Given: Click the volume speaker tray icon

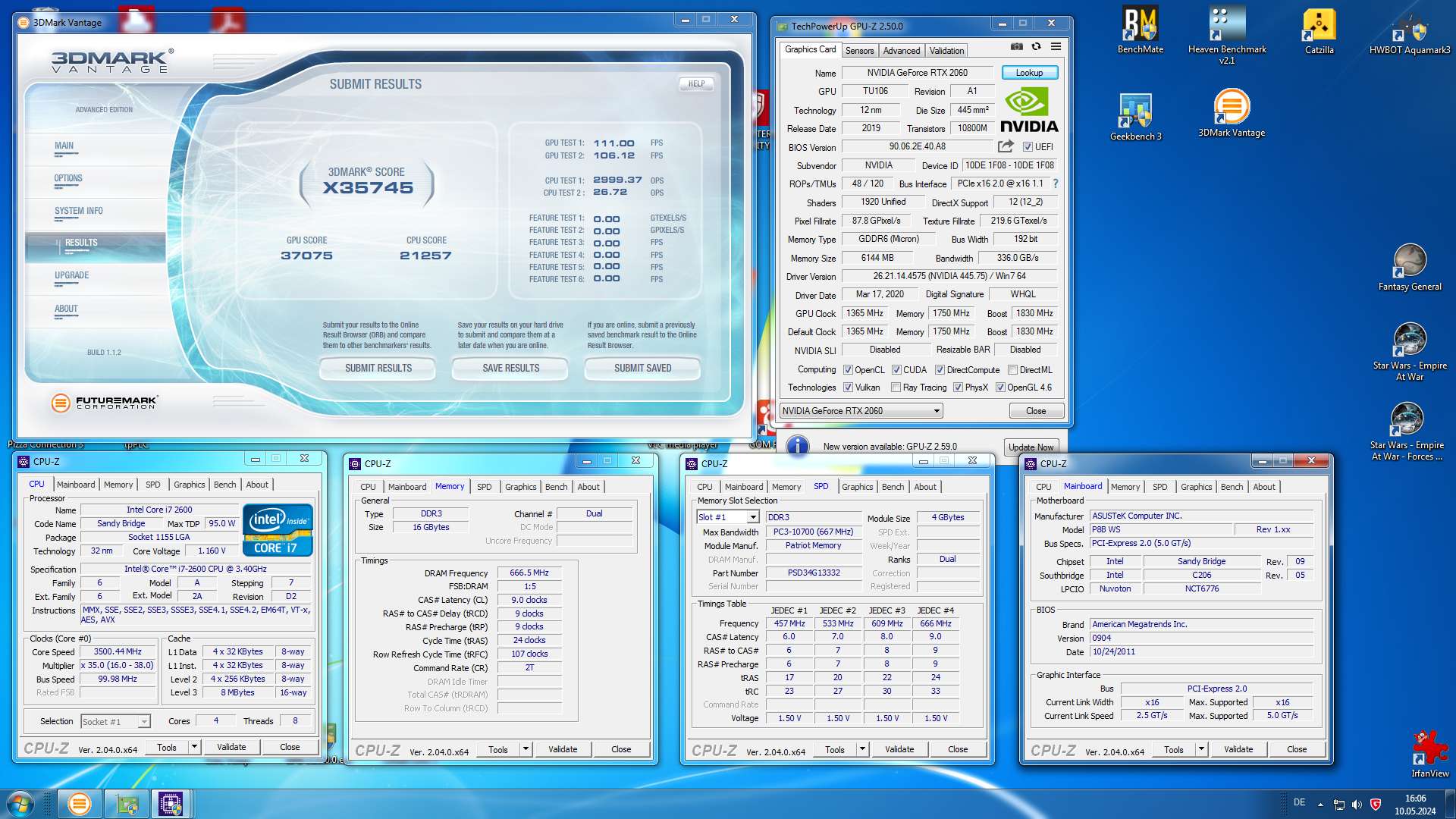Looking at the screenshot, I should point(1357,805).
